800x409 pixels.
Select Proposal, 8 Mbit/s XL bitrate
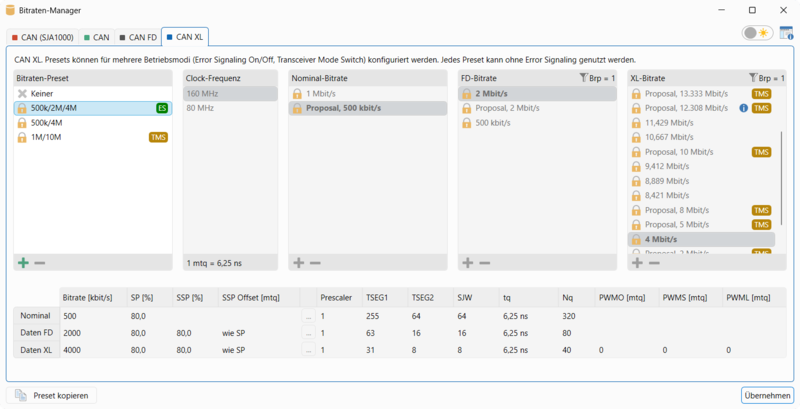pyautogui.click(x=702, y=210)
